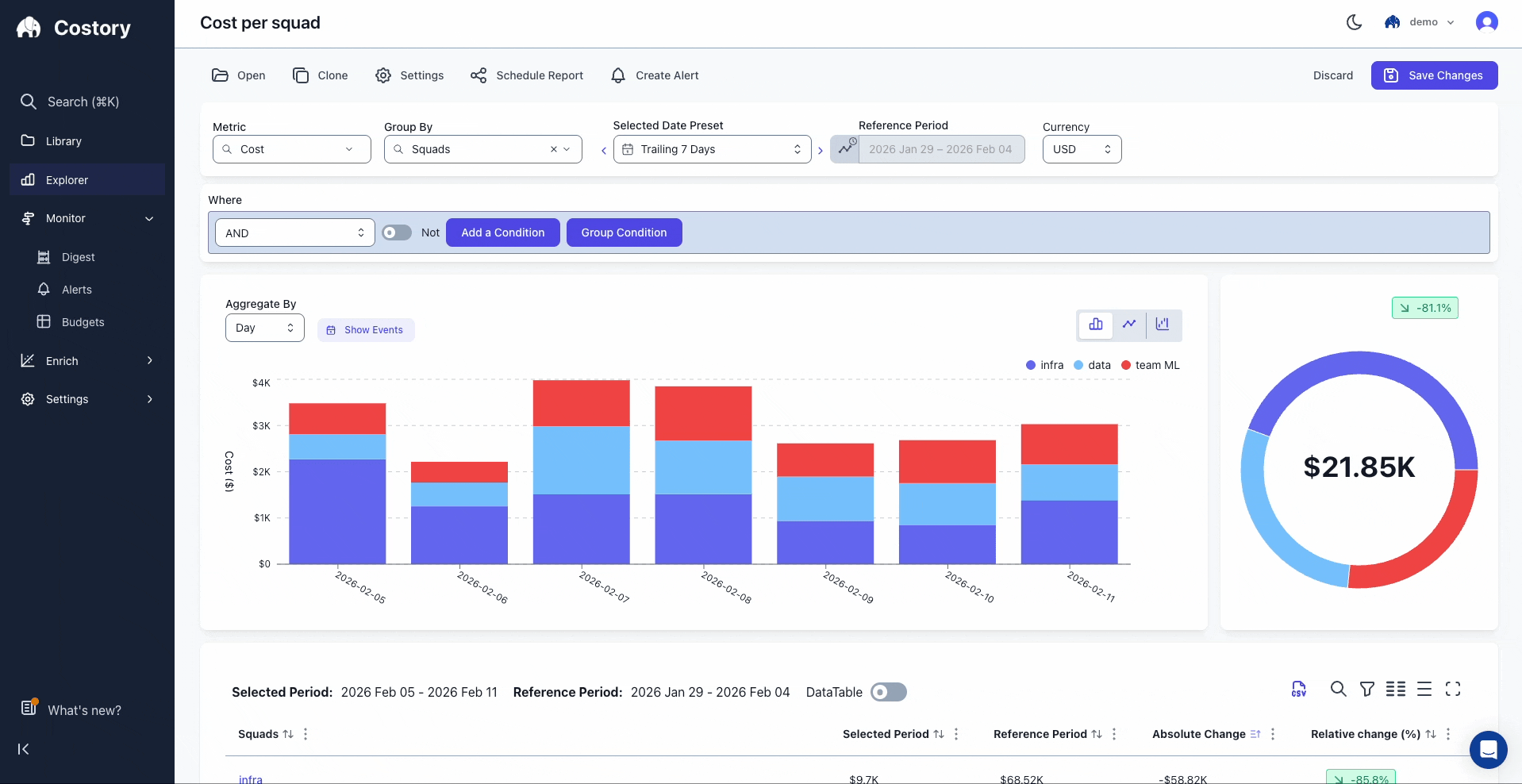
Task: Open the Metric dropdown showing Cost
Action: pyautogui.click(x=291, y=149)
